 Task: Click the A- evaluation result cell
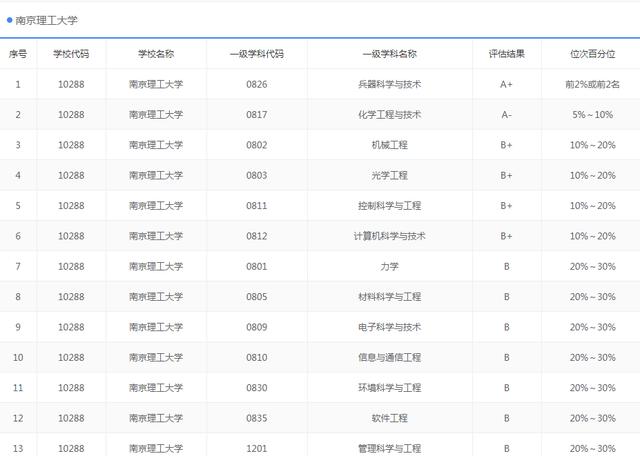tap(507, 115)
